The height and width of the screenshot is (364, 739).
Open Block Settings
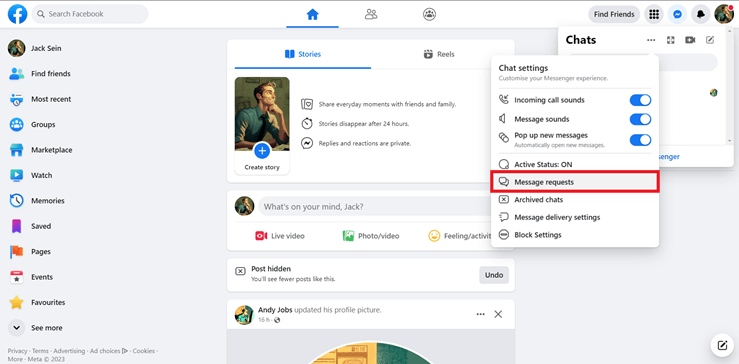point(575,235)
